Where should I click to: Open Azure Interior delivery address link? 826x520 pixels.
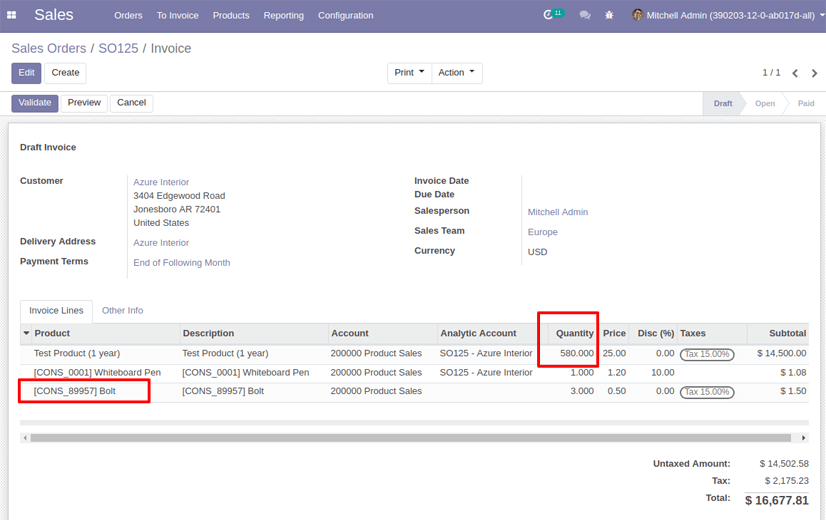(x=161, y=242)
